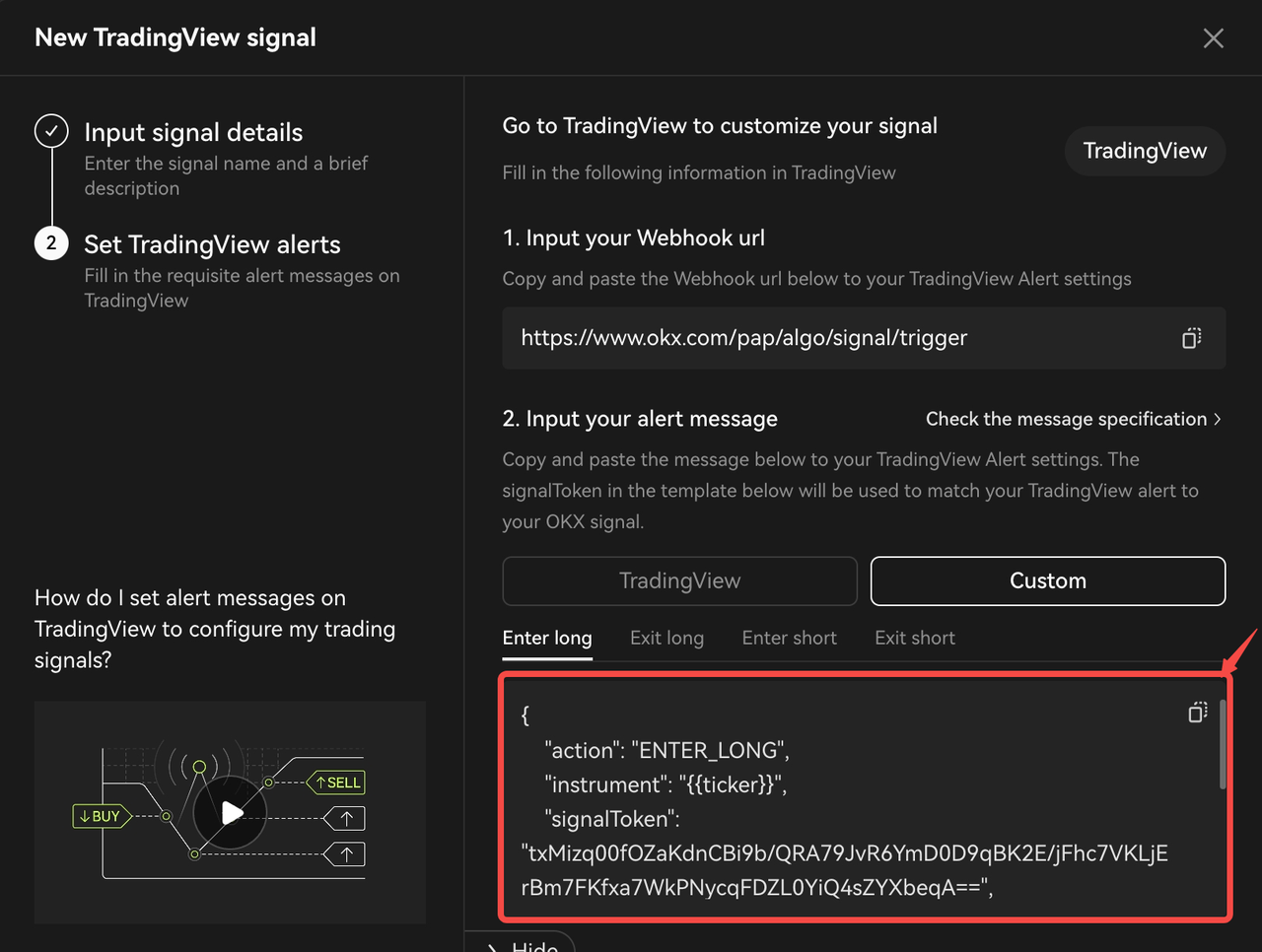Select the TradingView message template option
The height and width of the screenshot is (952, 1262).
click(679, 580)
